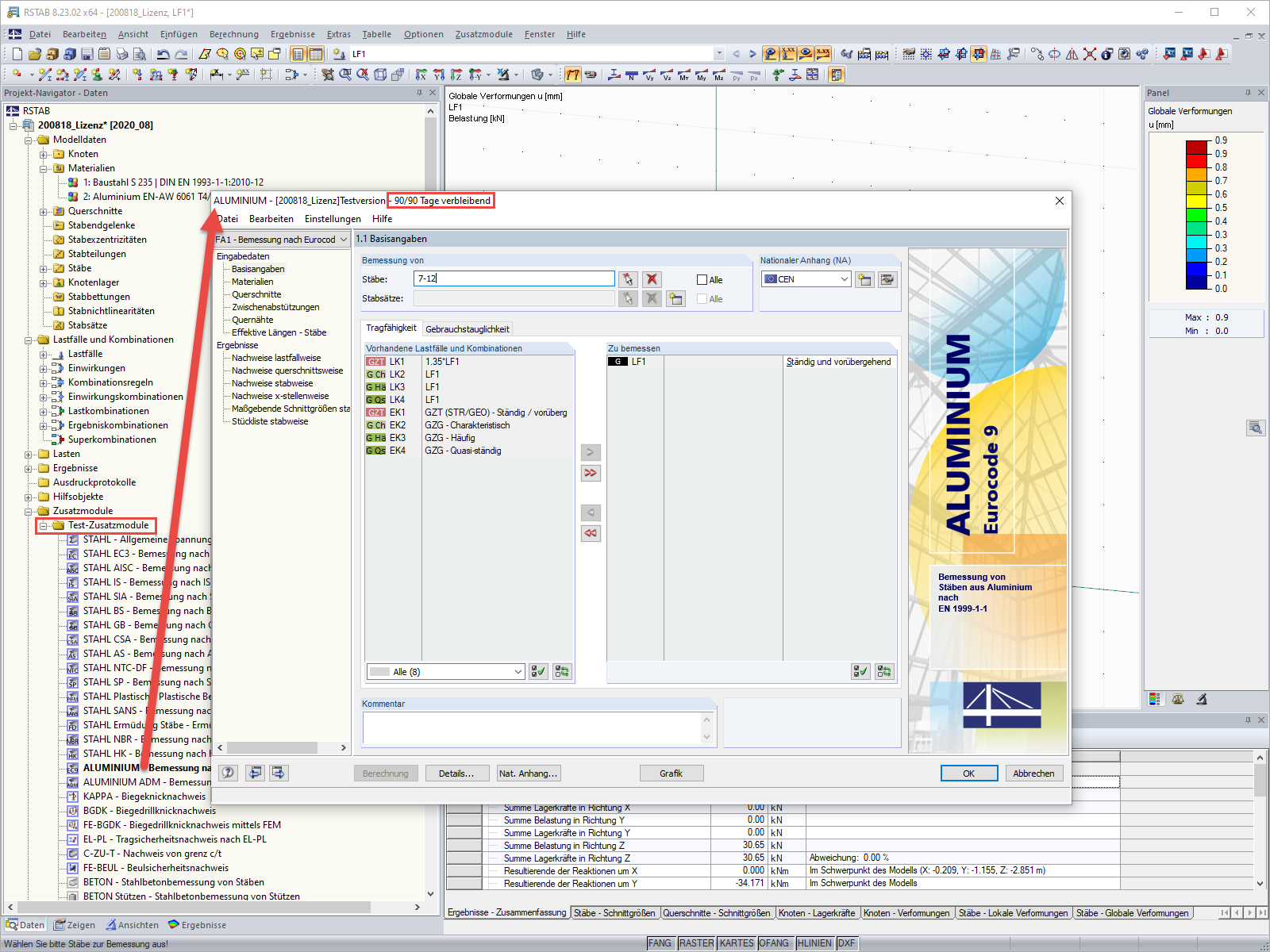
Task: Enable the Alle checkbox for Stäbe
Action: 702,279
